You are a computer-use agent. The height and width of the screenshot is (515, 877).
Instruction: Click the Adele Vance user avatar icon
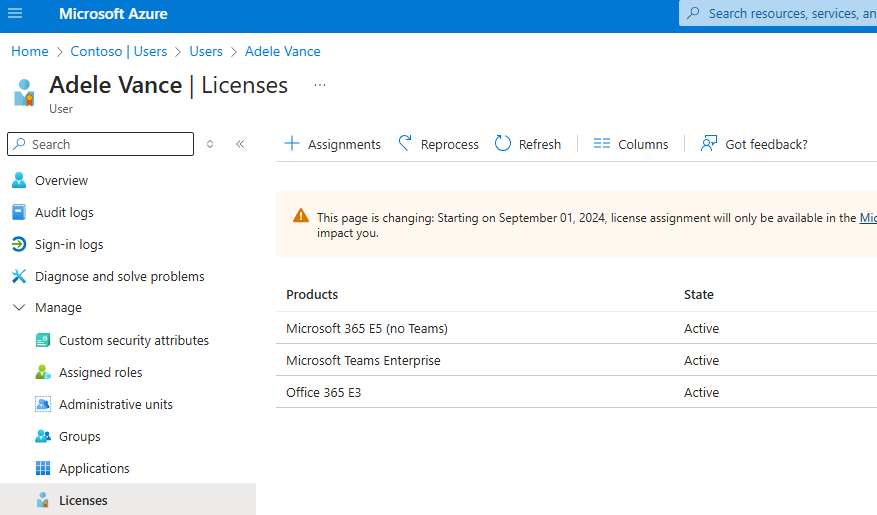coord(24,92)
